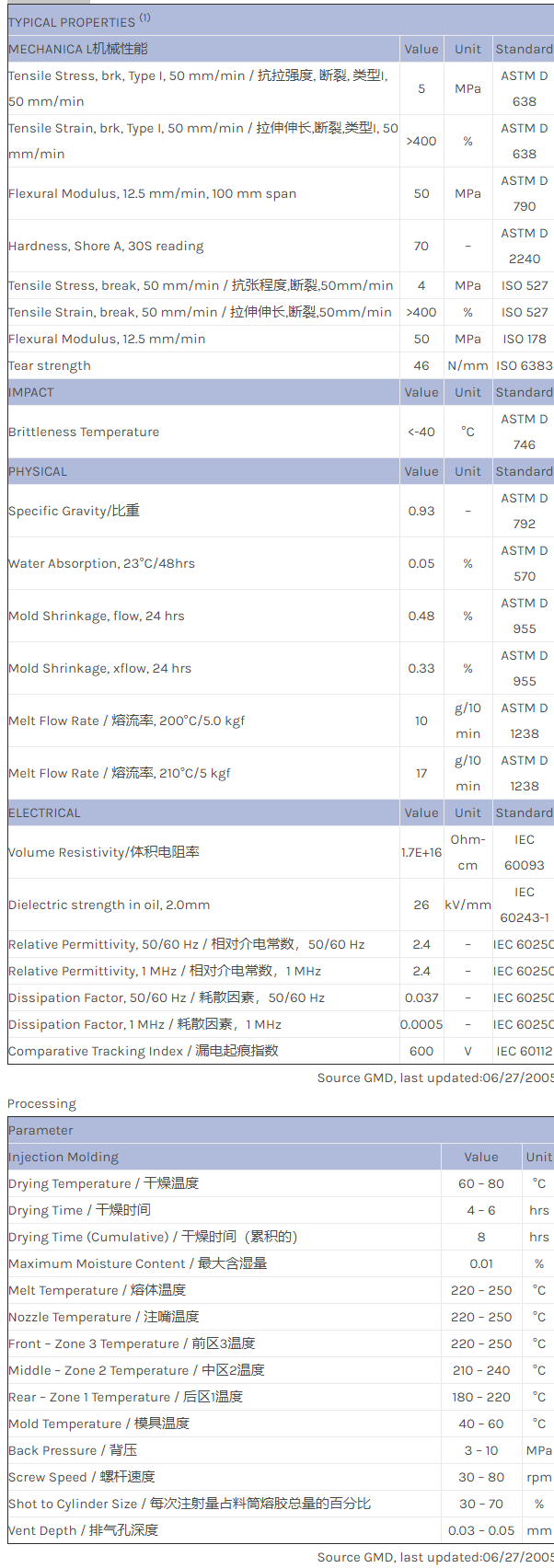Click the Tear strength row label

pos(50,365)
